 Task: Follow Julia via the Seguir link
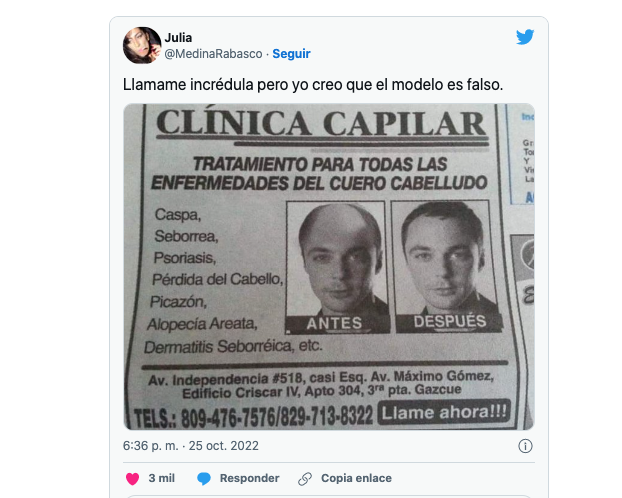point(291,54)
